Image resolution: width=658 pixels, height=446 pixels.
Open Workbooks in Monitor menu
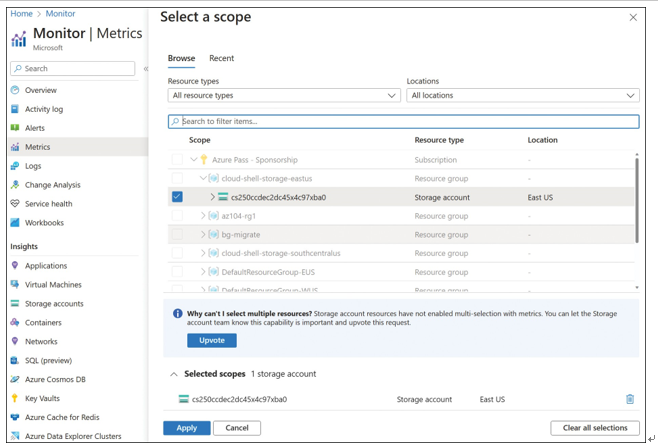(44, 222)
